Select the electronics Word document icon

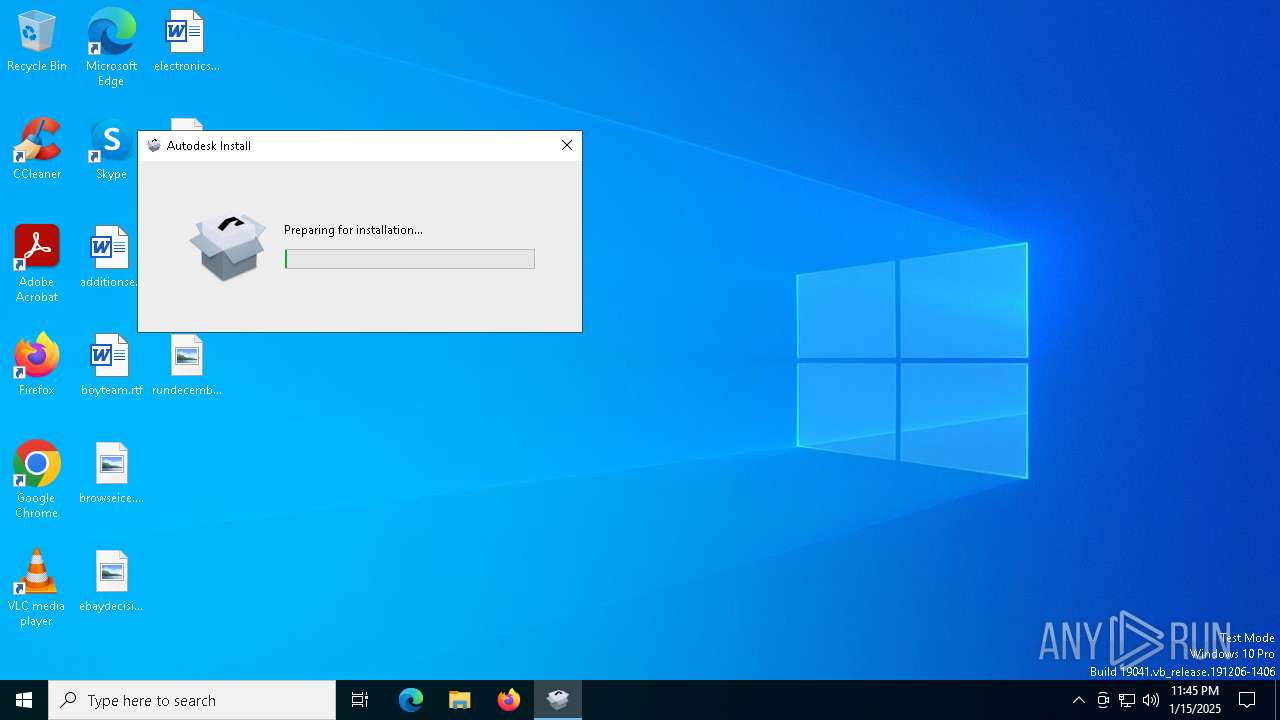point(186,42)
